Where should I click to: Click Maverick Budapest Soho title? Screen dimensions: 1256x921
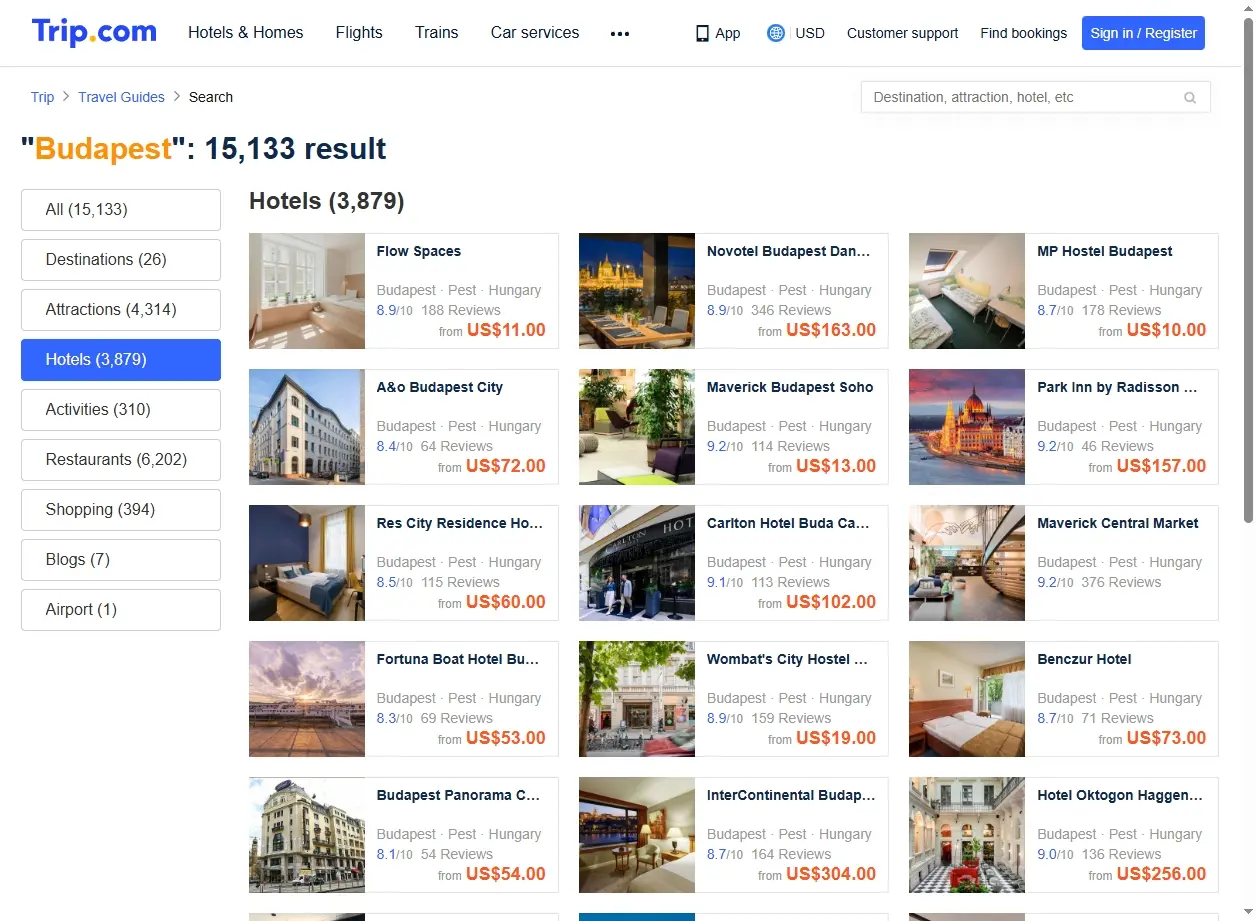click(790, 387)
